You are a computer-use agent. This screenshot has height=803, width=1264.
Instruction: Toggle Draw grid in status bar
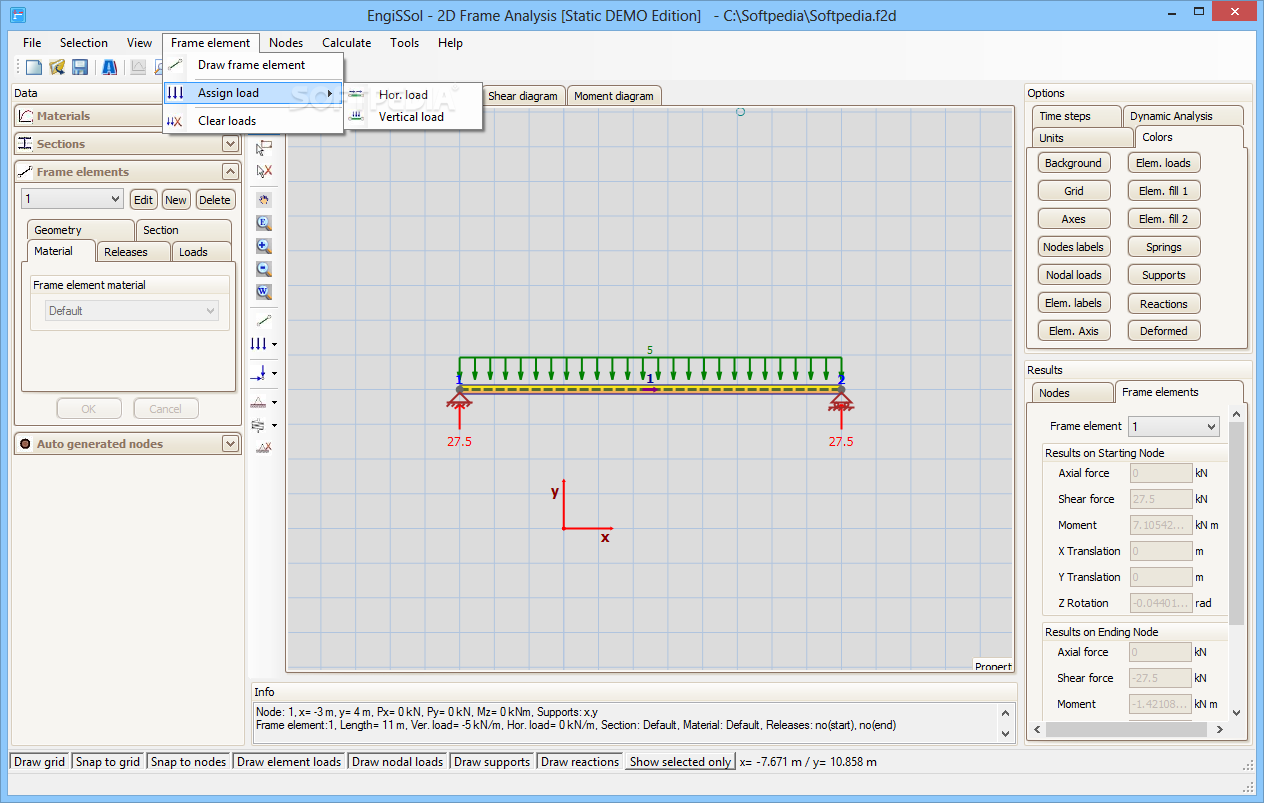point(40,762)
